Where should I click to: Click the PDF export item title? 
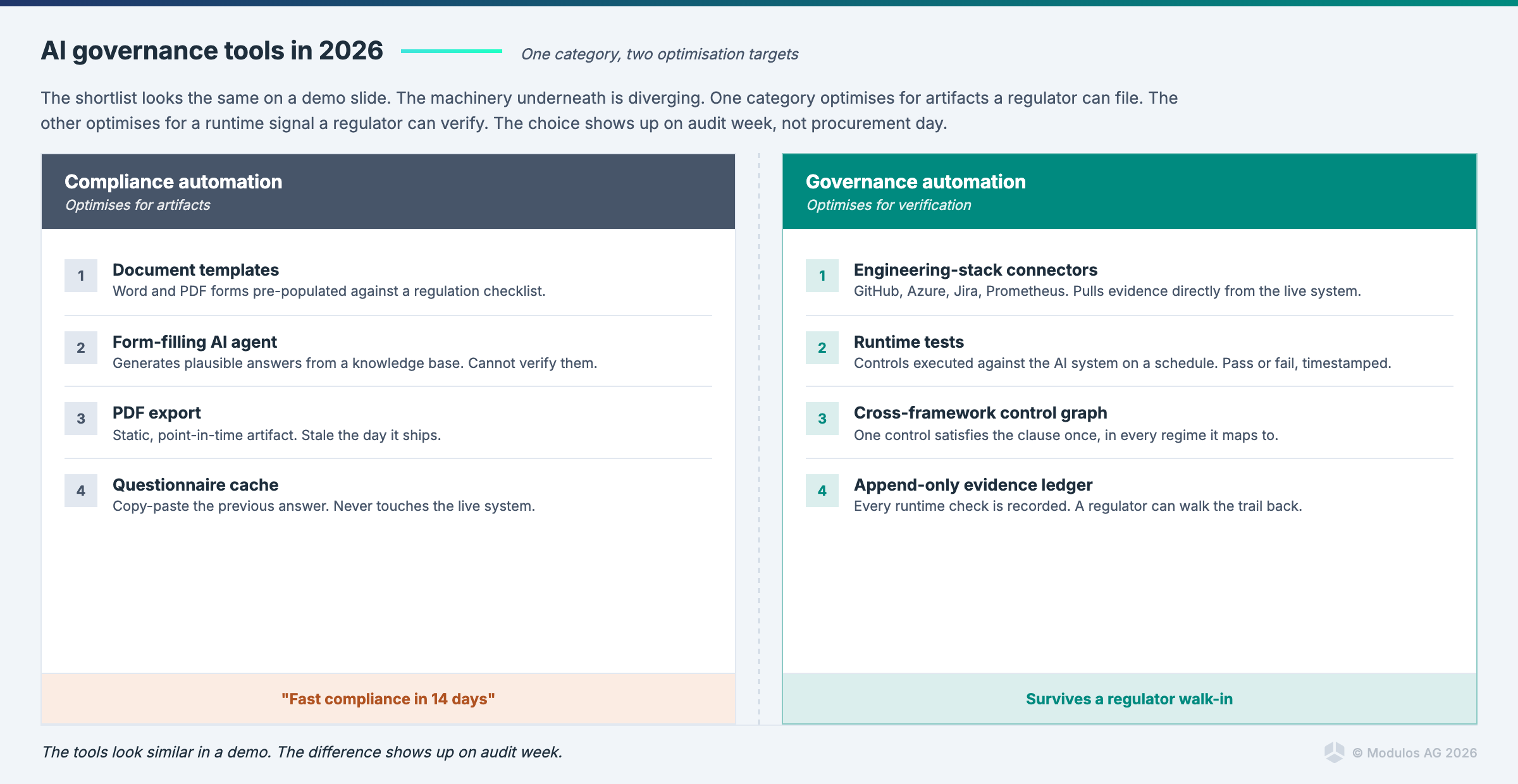(157, 413)
